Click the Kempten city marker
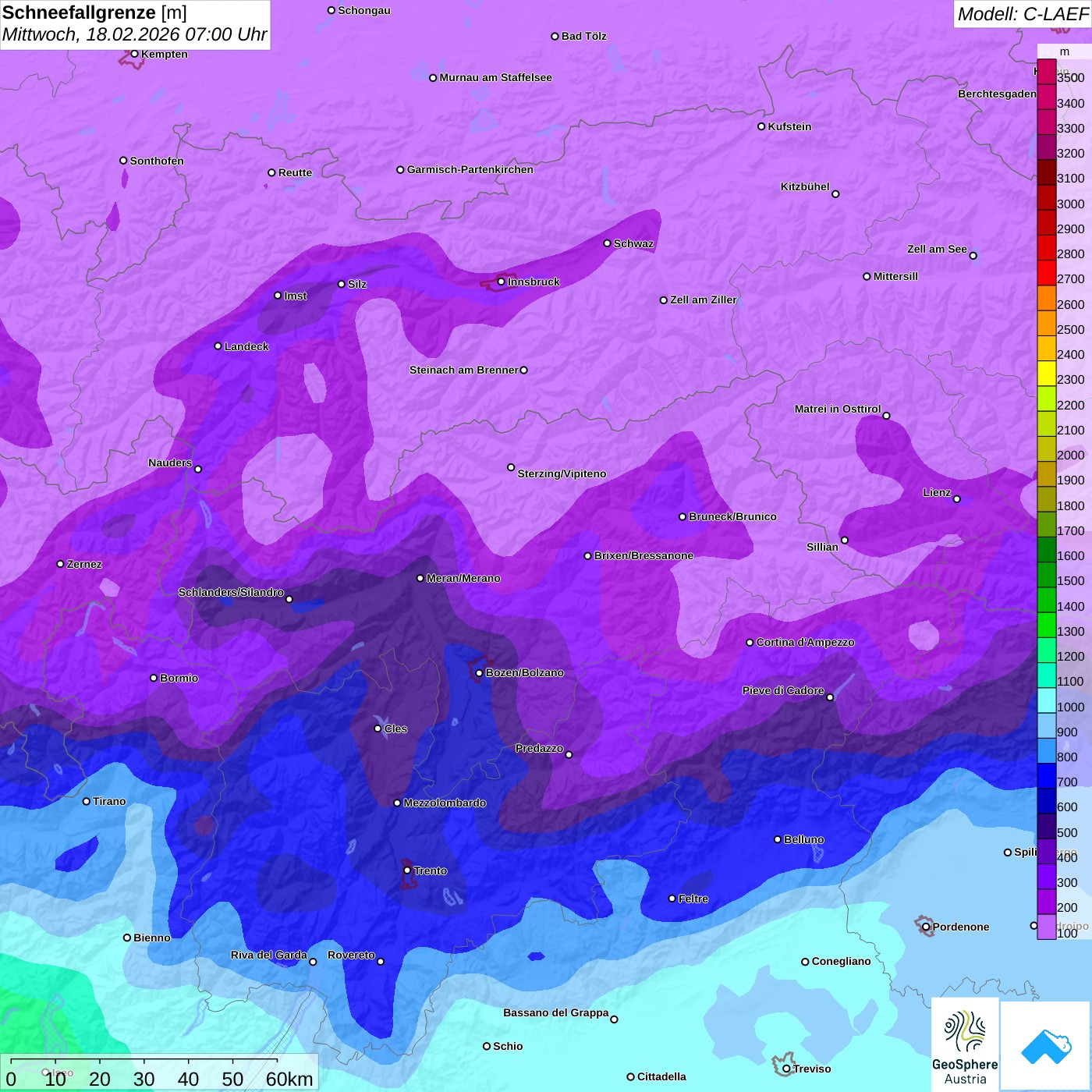 (134, 54)
